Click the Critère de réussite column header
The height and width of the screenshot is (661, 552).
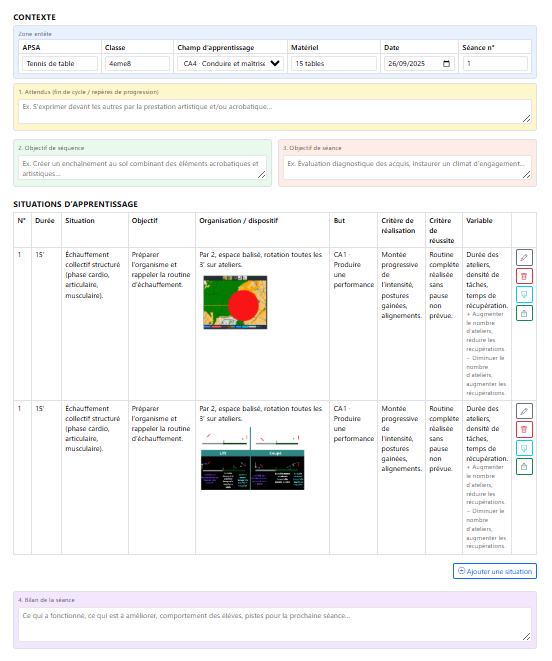442,231
